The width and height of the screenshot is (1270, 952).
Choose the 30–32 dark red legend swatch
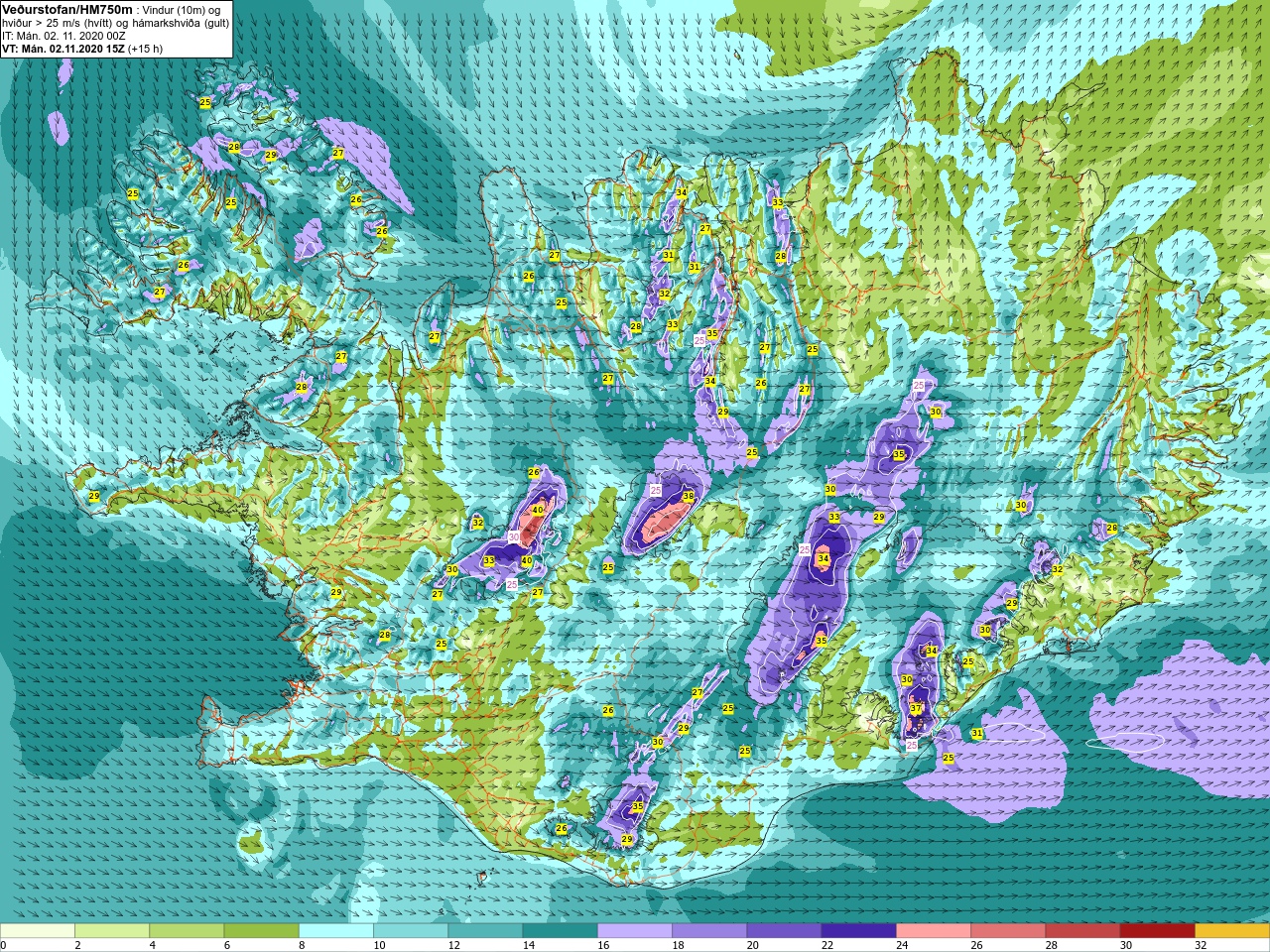click(1157, 931)
